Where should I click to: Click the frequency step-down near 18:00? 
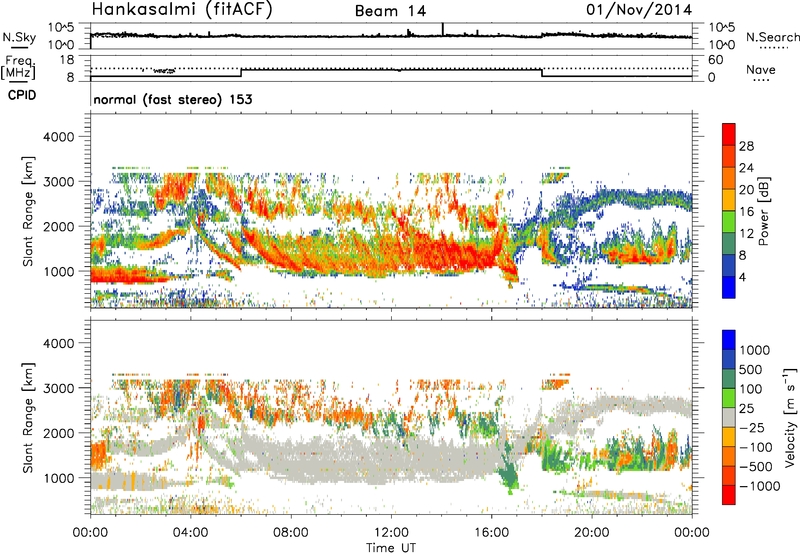542,72
